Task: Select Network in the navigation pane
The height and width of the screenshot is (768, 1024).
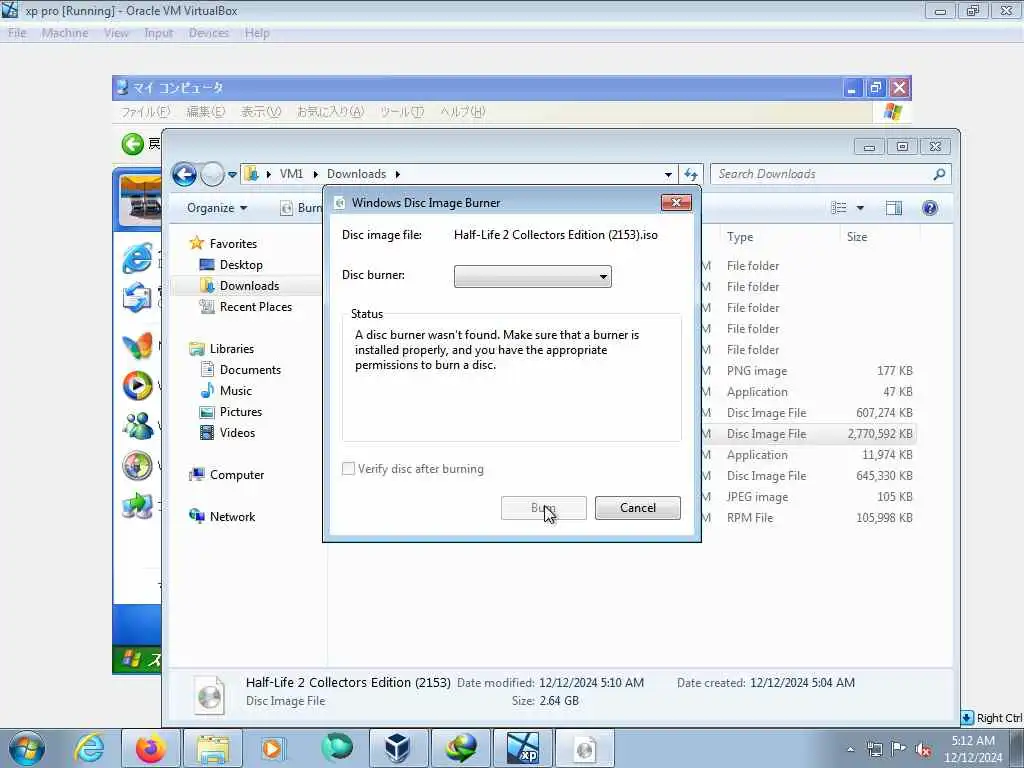Action: pyautogui.click(x=232, y=517)
